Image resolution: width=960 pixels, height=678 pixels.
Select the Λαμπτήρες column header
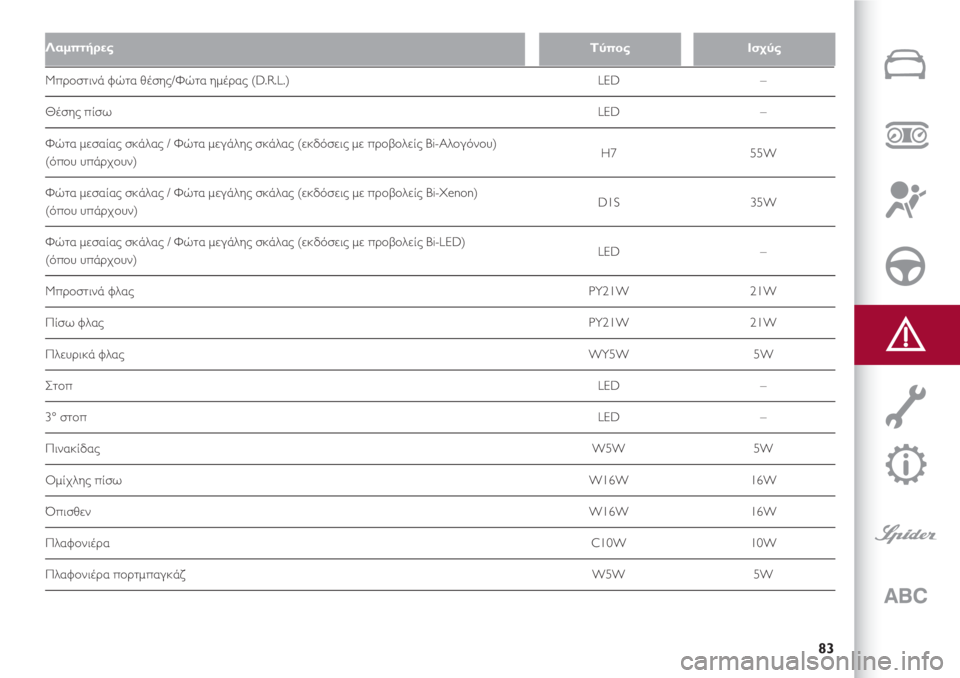point(285,48)
